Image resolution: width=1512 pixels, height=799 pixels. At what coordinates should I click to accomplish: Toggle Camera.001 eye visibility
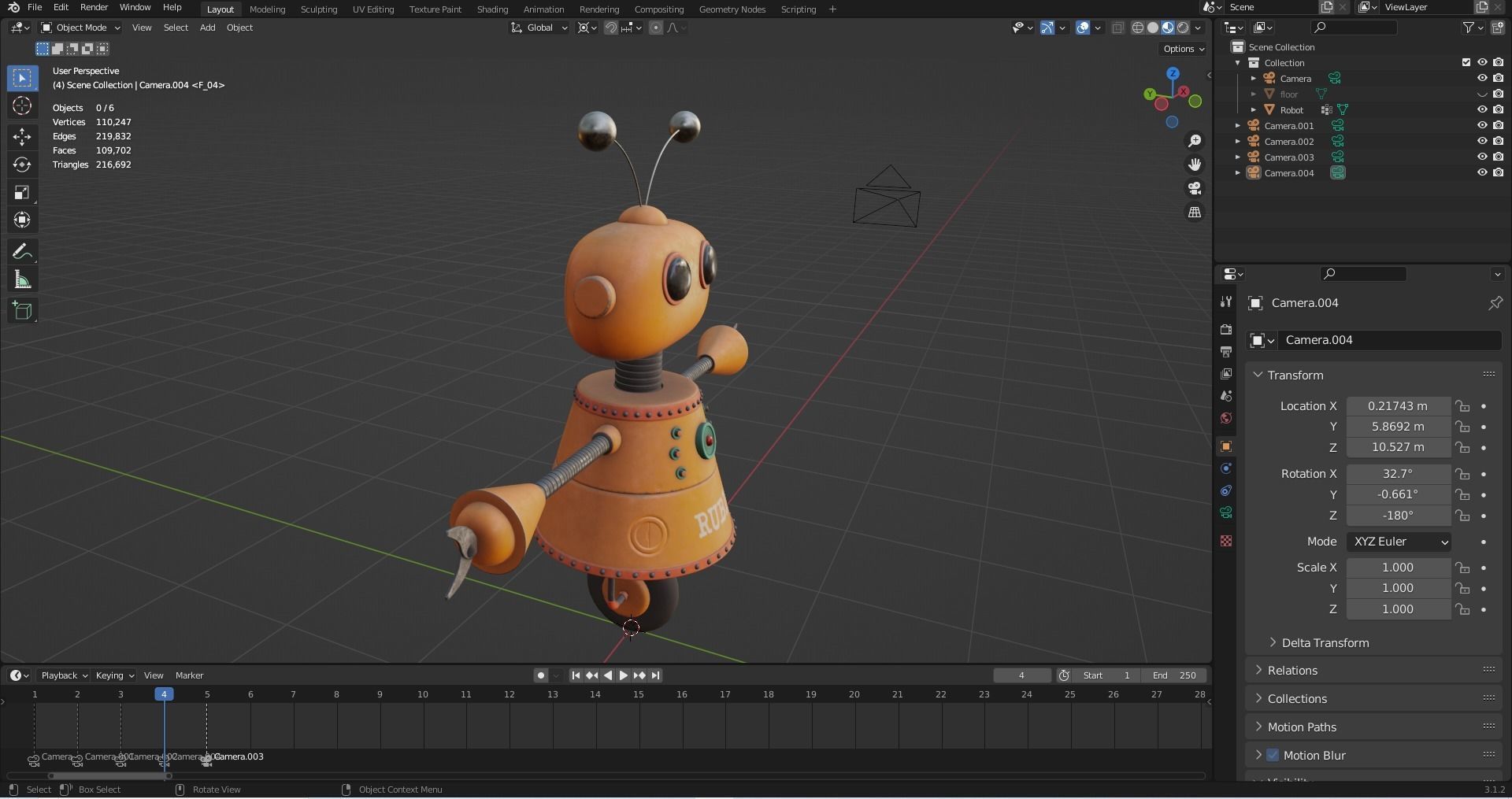click(x=1481, y=125)
